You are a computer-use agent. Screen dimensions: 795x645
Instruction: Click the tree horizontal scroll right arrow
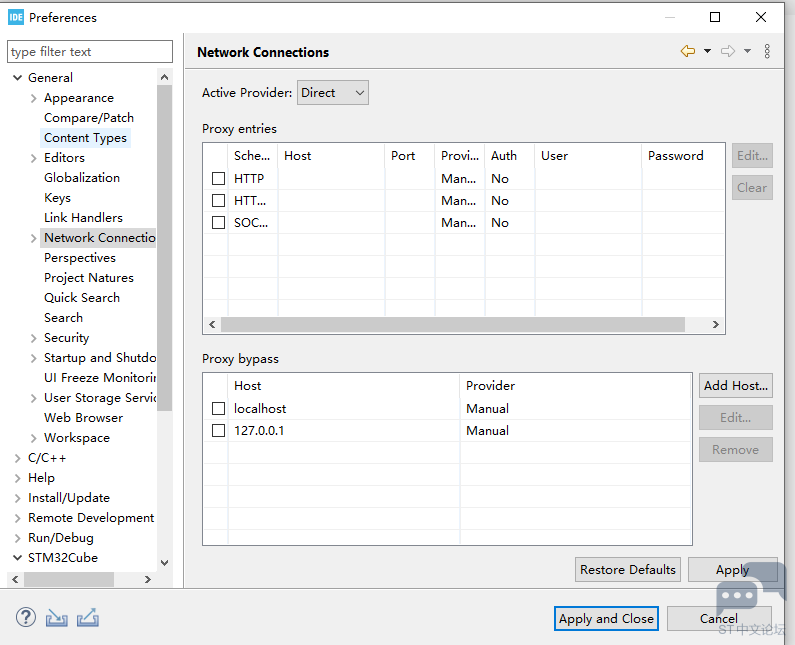pos(148,579)
